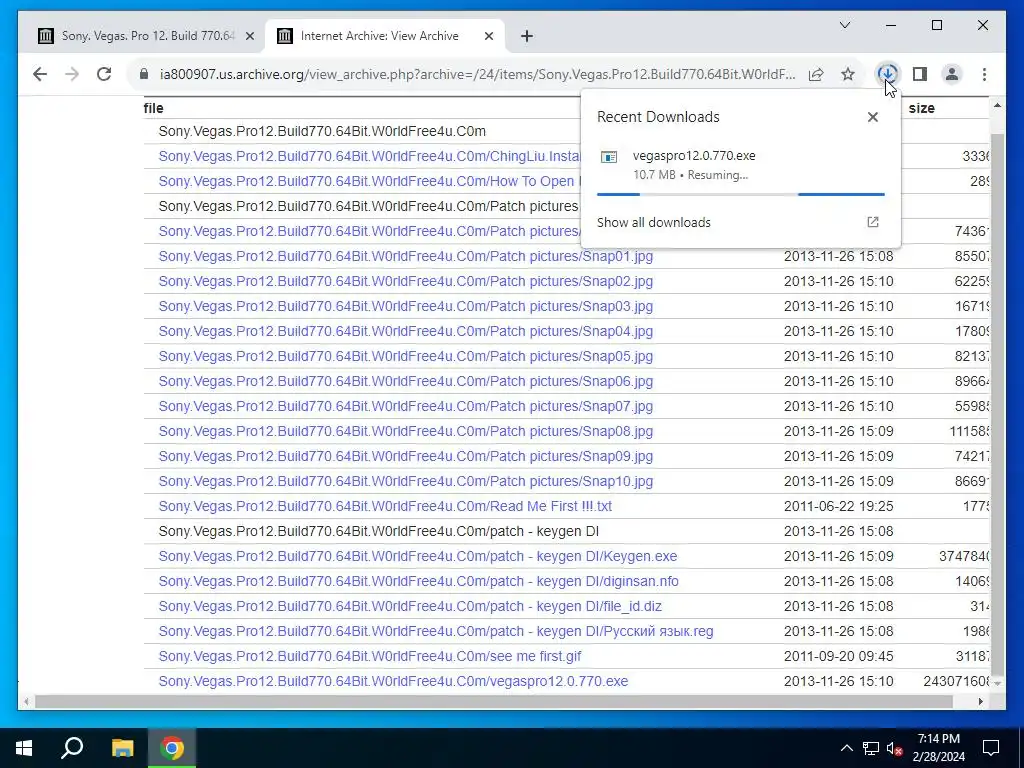This screenshot has width=1024, height=768.
Task: Open the Chrome three-dot menu
Action: click(984, 74)
